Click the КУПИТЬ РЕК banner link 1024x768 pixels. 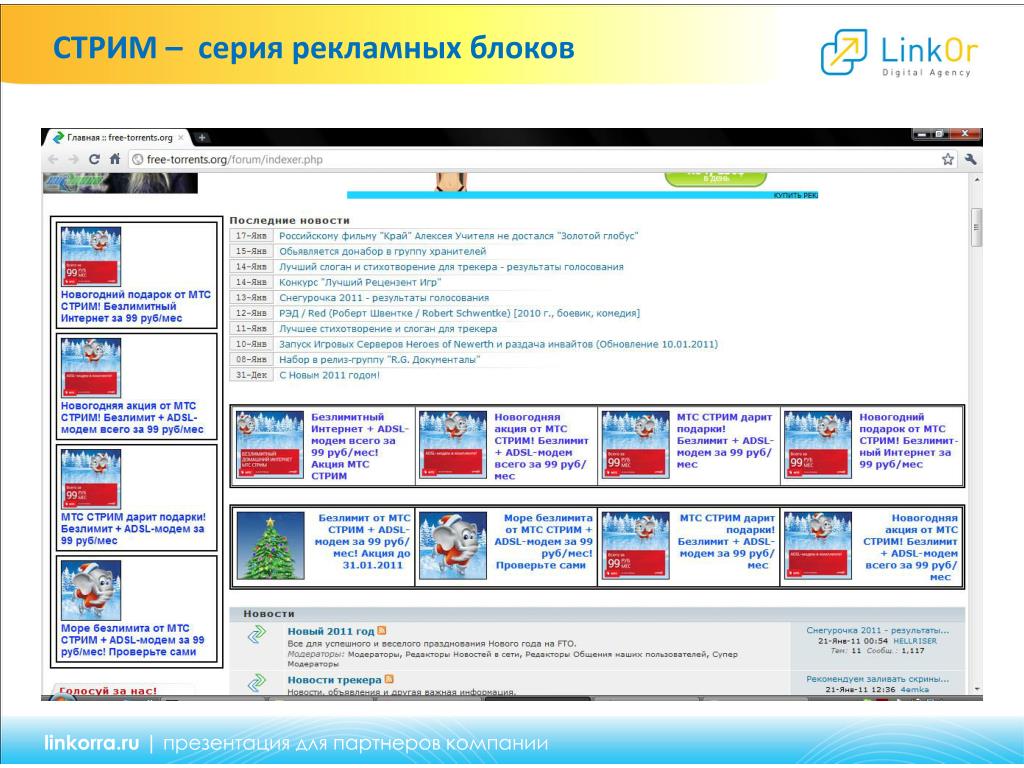[795, 195]
